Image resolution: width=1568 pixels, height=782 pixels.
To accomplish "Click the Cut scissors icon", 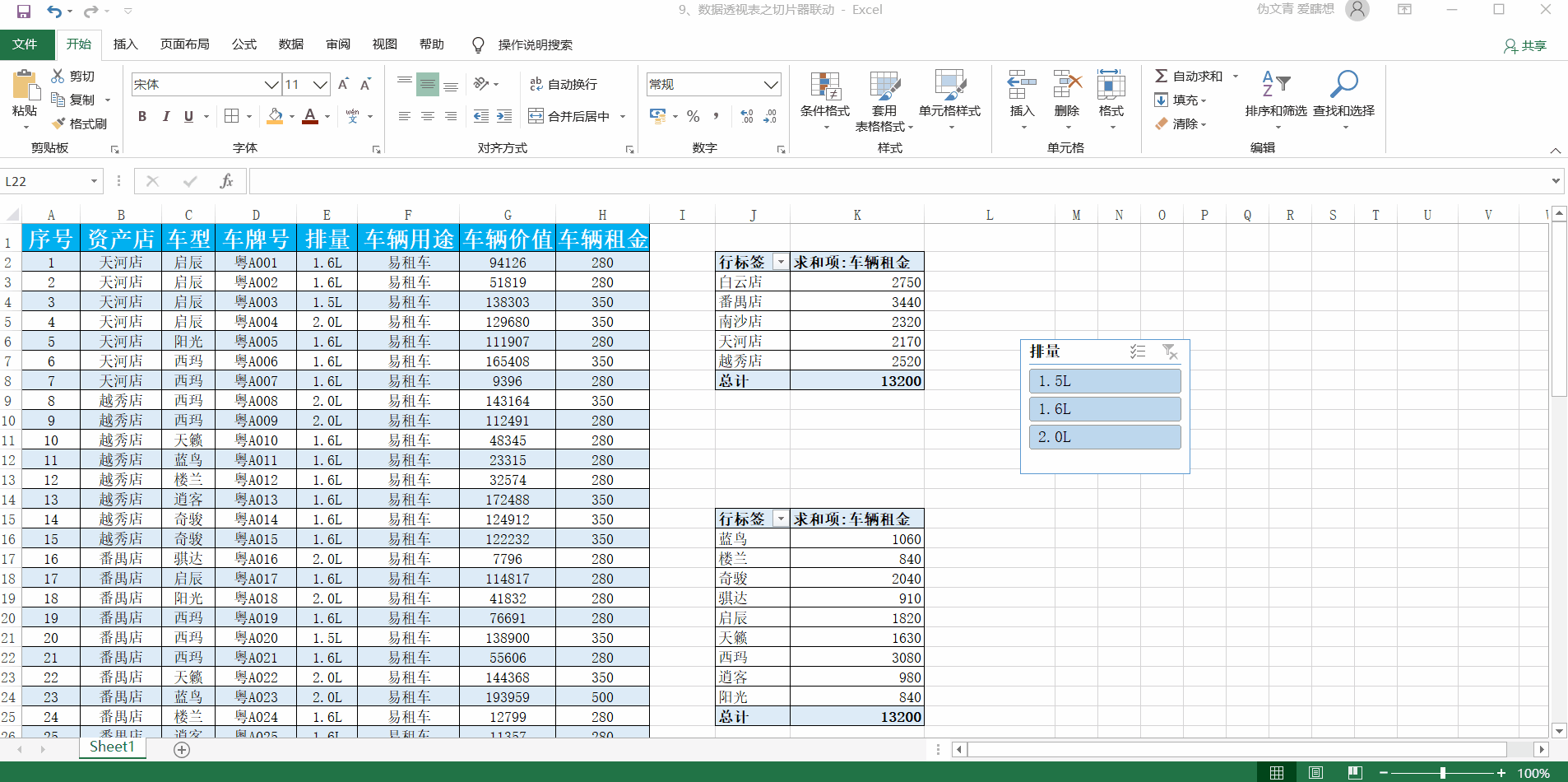I will pos(58,76).
